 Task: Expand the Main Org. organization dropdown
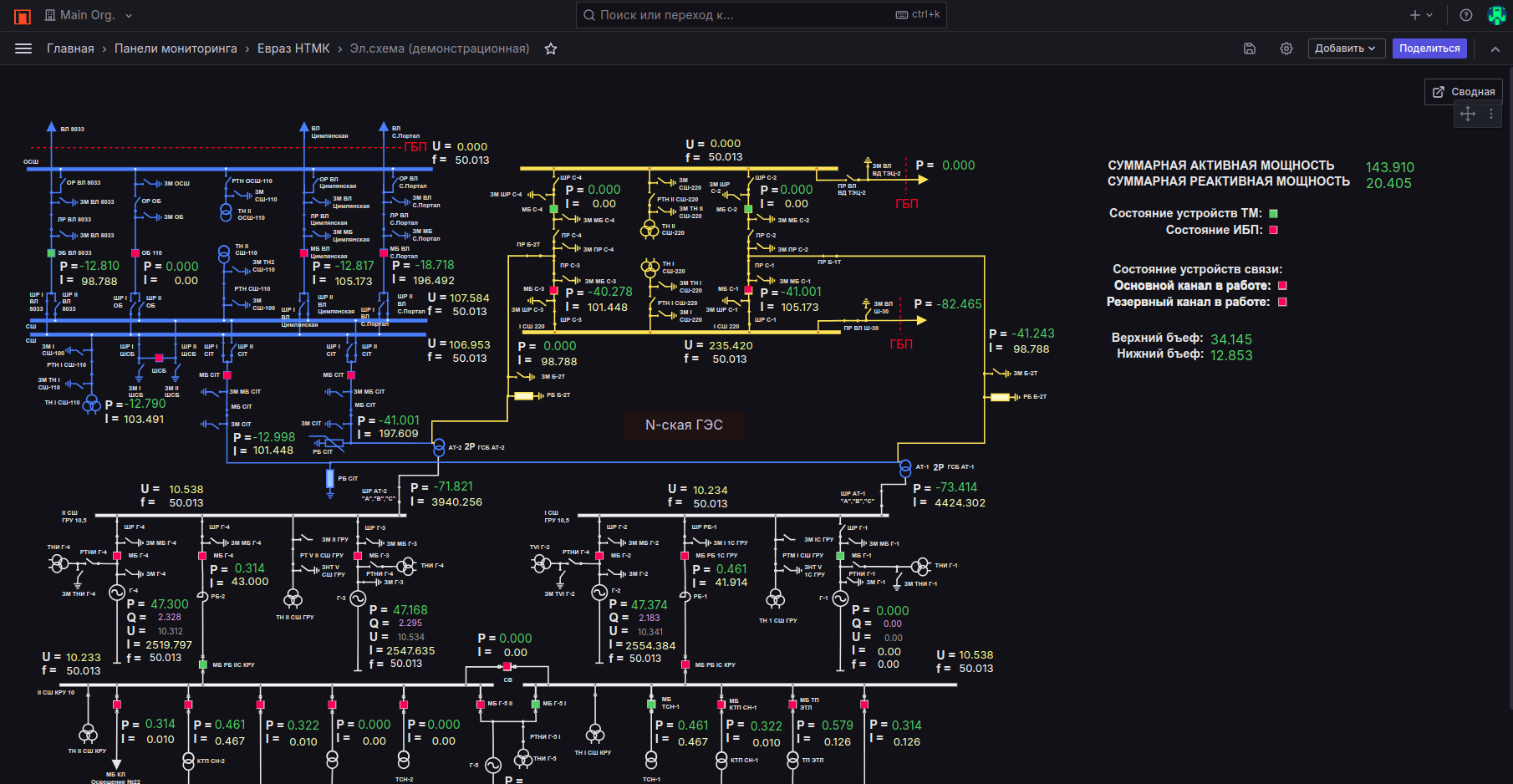coord(89,15)
